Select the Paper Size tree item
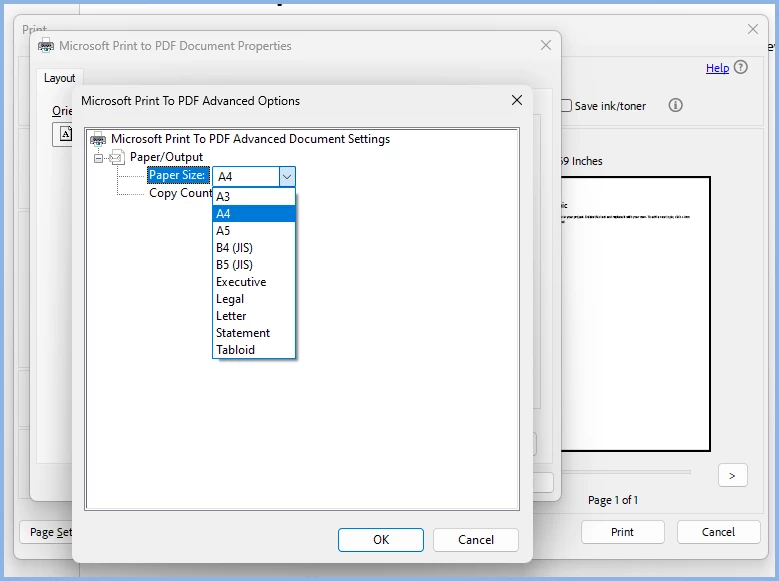Viewport: 779px width, 581px height. click(x=178, y=175)
